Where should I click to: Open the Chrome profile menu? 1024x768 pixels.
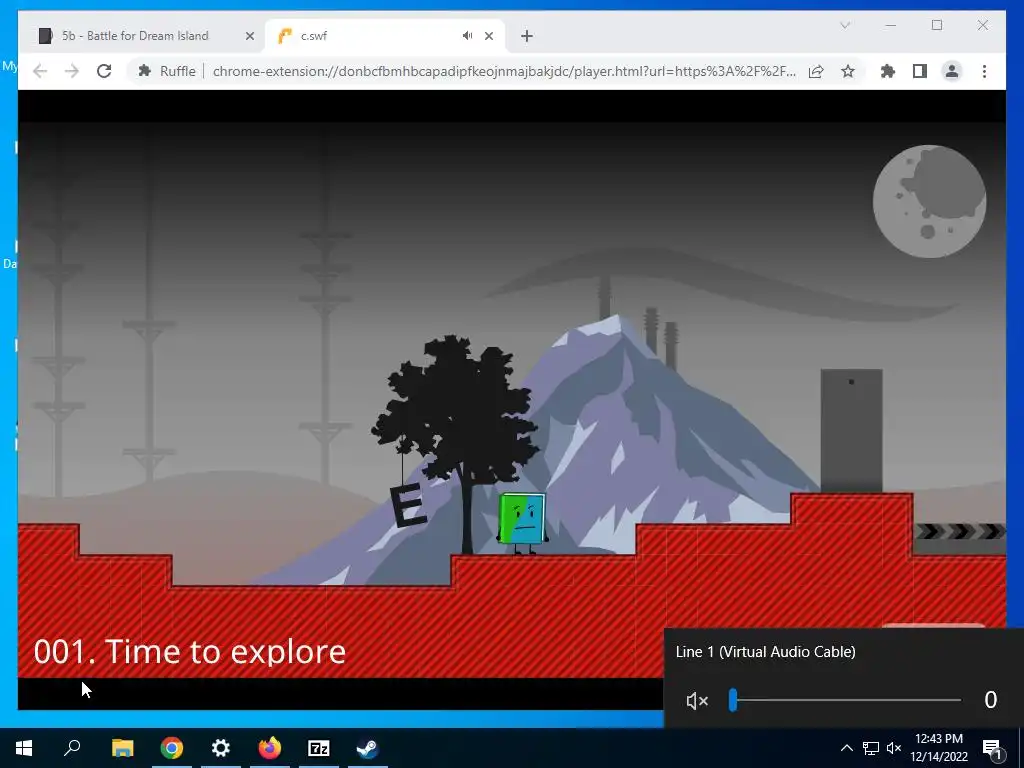(952, 71)
